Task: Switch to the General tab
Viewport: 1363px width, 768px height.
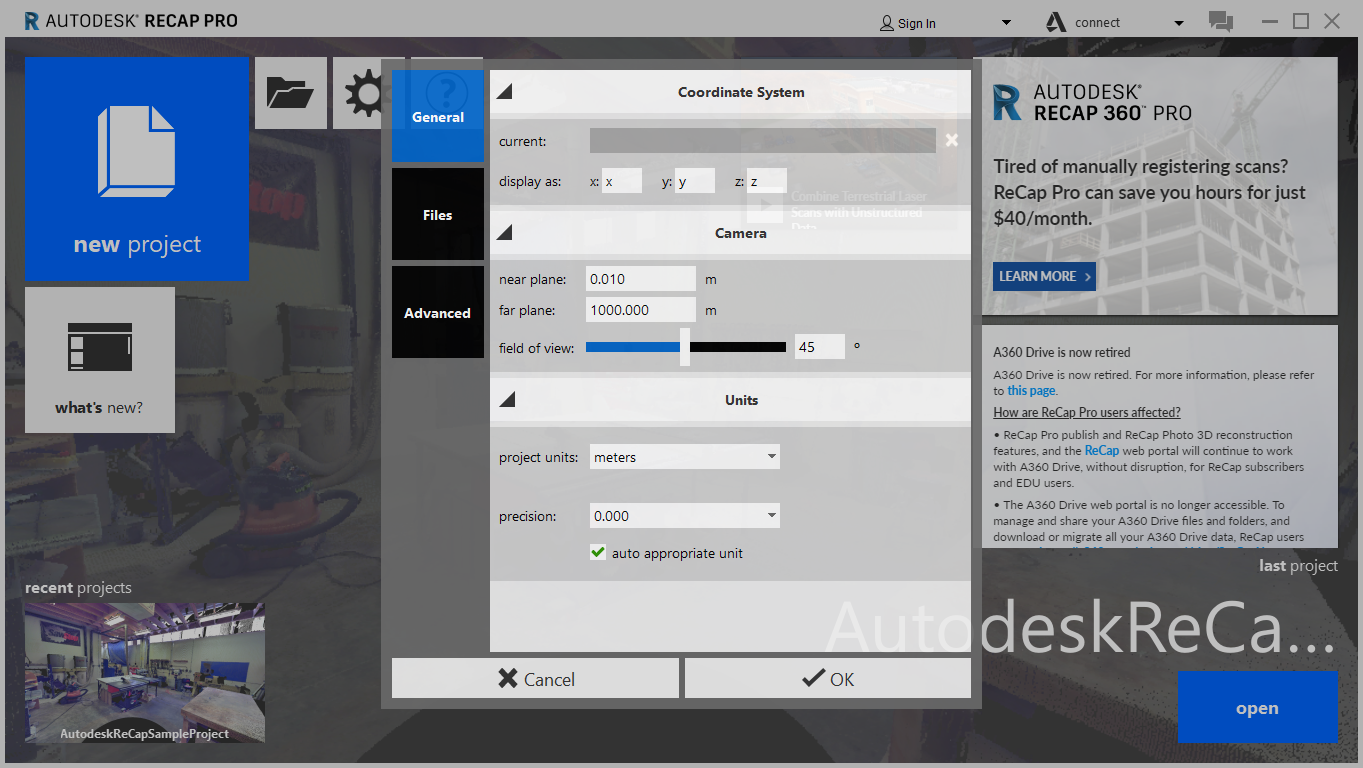Action: (438, 116)
